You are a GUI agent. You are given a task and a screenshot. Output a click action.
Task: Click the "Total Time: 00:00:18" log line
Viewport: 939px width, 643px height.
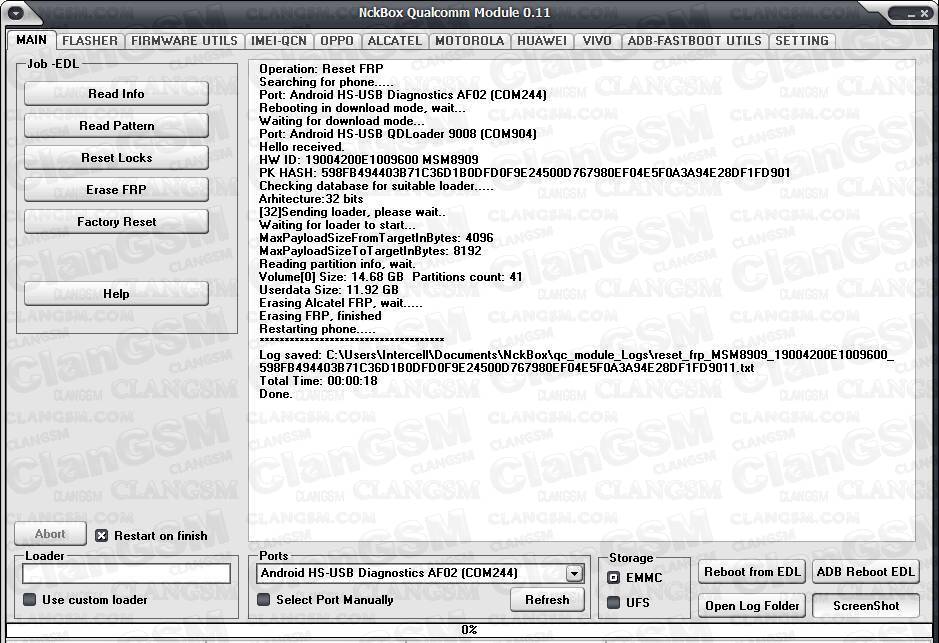click(x=319, y=381)
